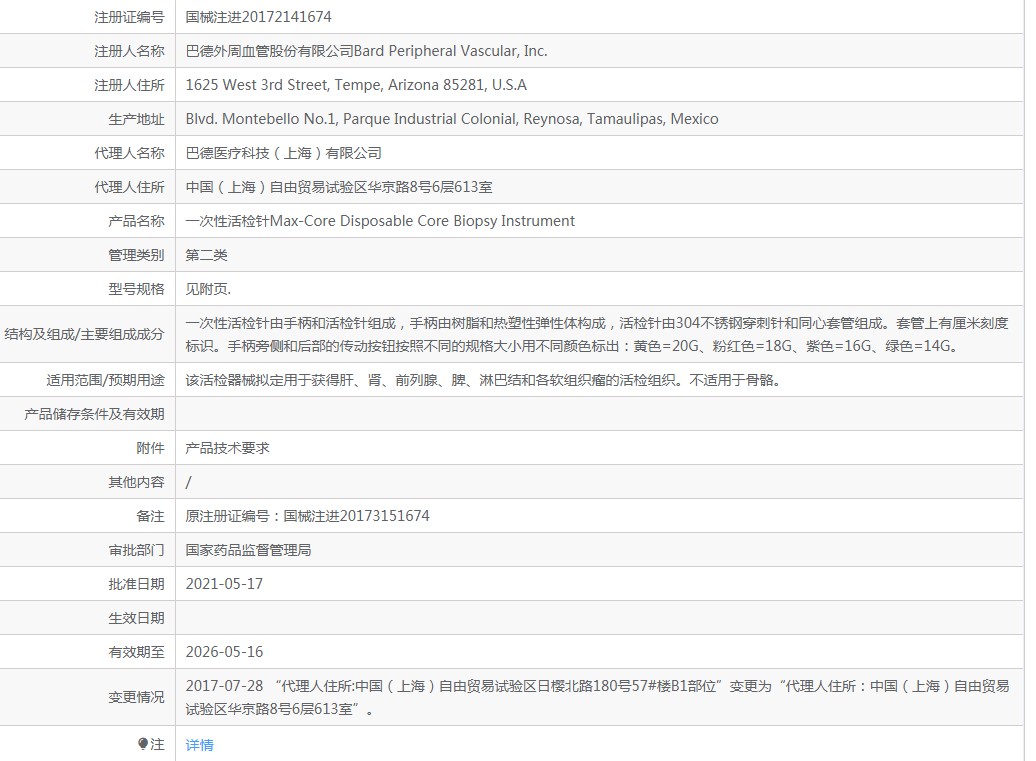Click the product name Max-Core Disposable Core Biopsy Instrument

[422, 221]
